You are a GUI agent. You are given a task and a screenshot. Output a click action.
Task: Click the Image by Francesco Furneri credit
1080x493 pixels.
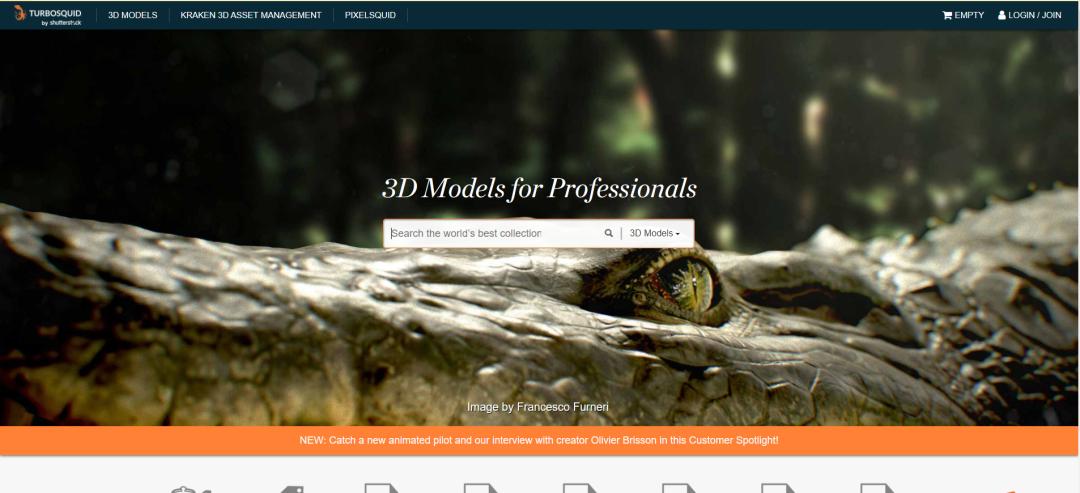click(537, 407)
